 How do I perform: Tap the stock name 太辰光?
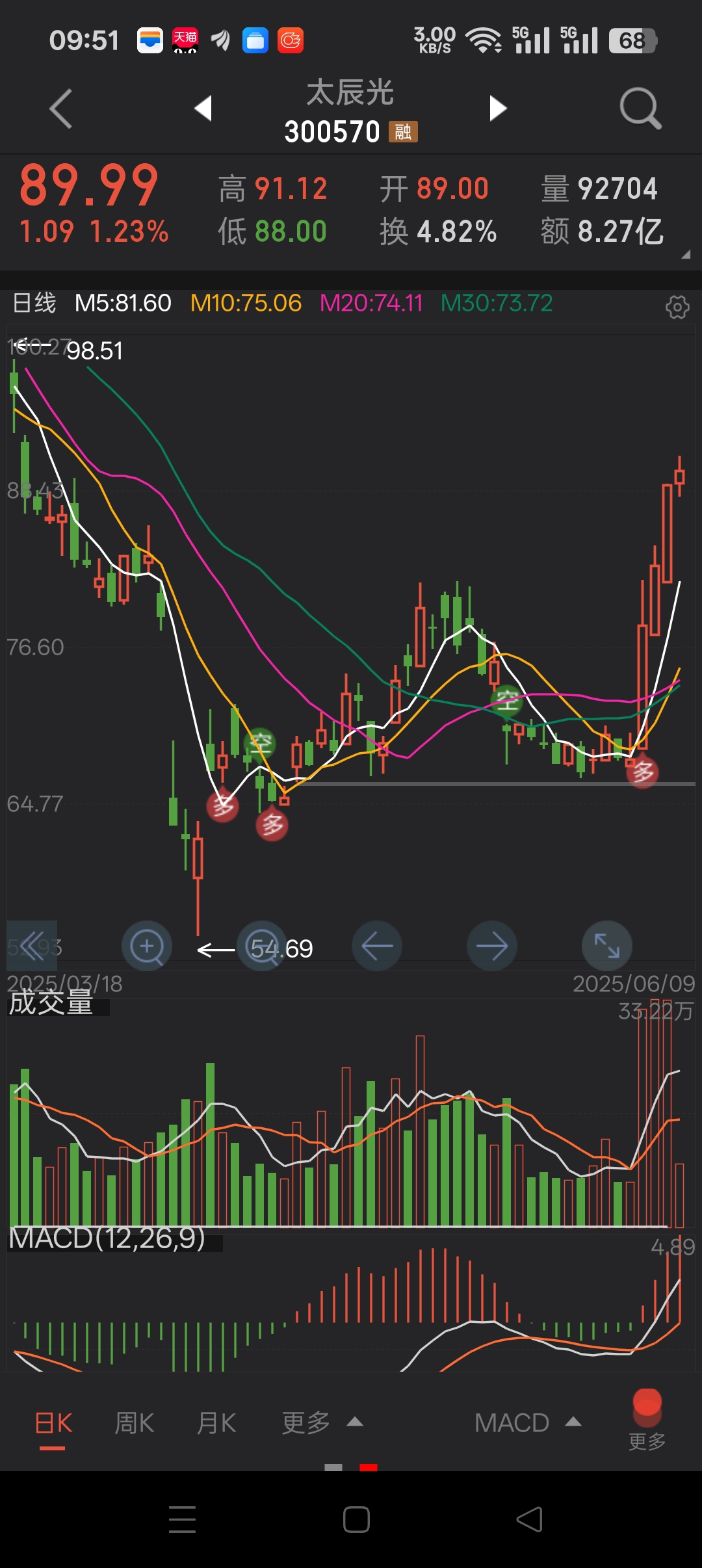[x=350, y=92]
